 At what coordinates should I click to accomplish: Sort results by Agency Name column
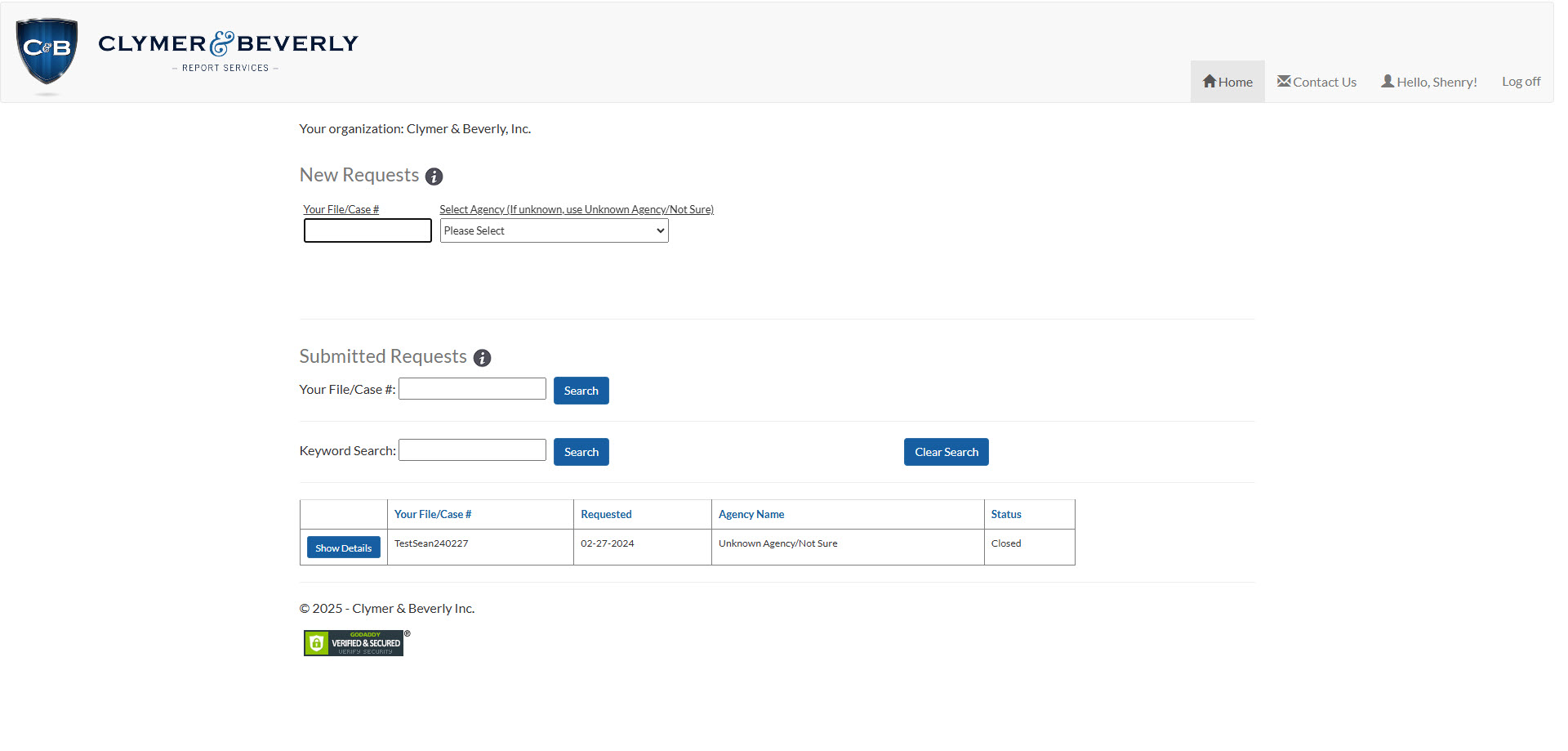(x=751, y=514)
